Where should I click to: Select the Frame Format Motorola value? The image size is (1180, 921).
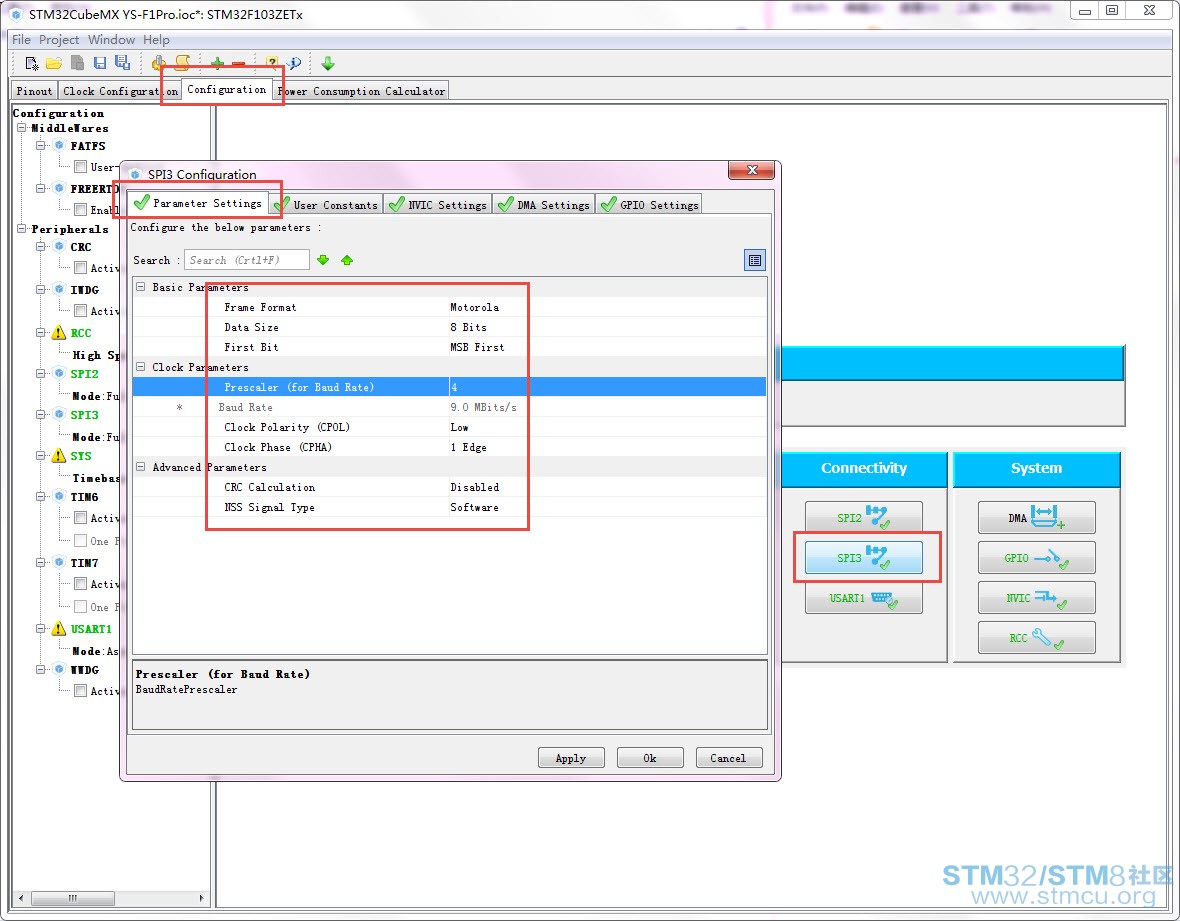tap(475, 307)
